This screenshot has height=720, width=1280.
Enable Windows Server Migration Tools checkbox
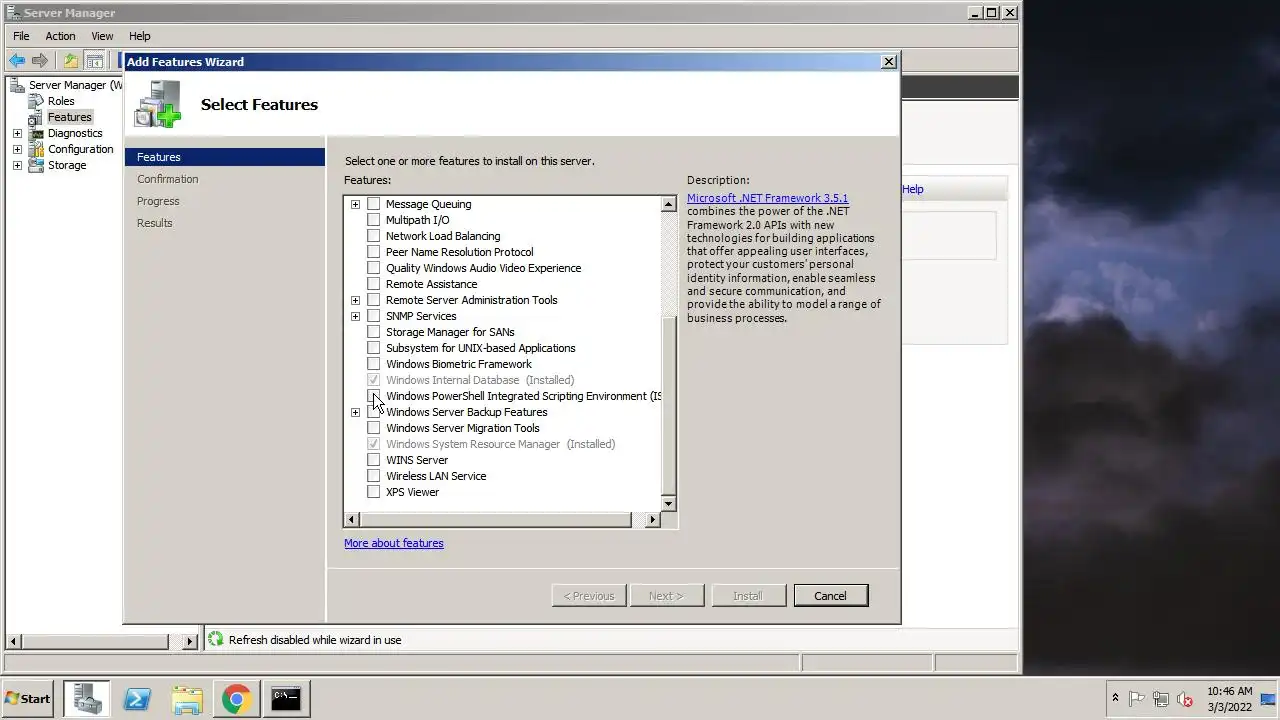[374, 428]
